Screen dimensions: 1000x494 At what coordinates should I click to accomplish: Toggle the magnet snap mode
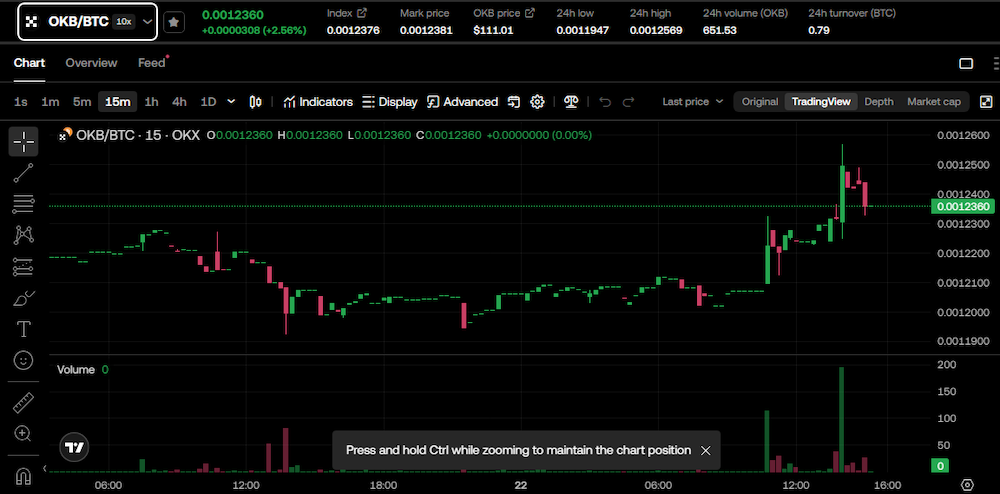click(x=23, y=474)
